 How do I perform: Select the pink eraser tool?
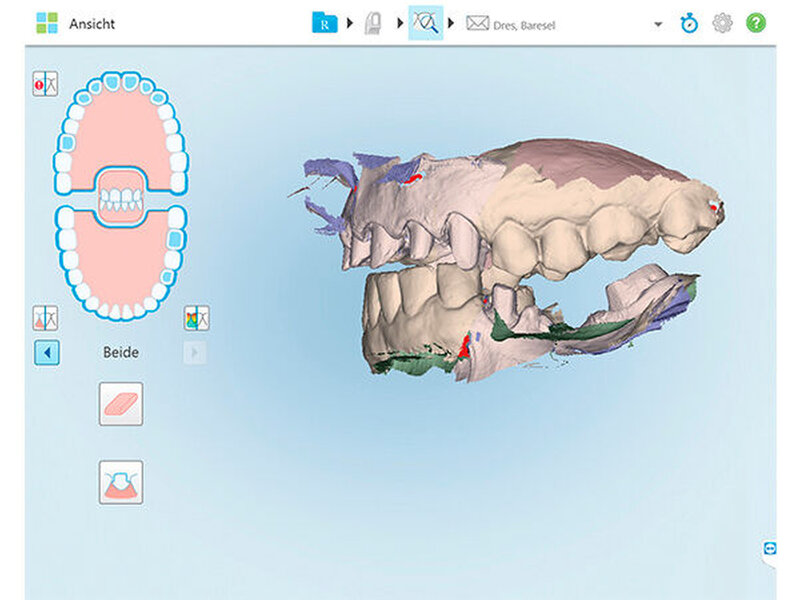[x=121, y=404]
